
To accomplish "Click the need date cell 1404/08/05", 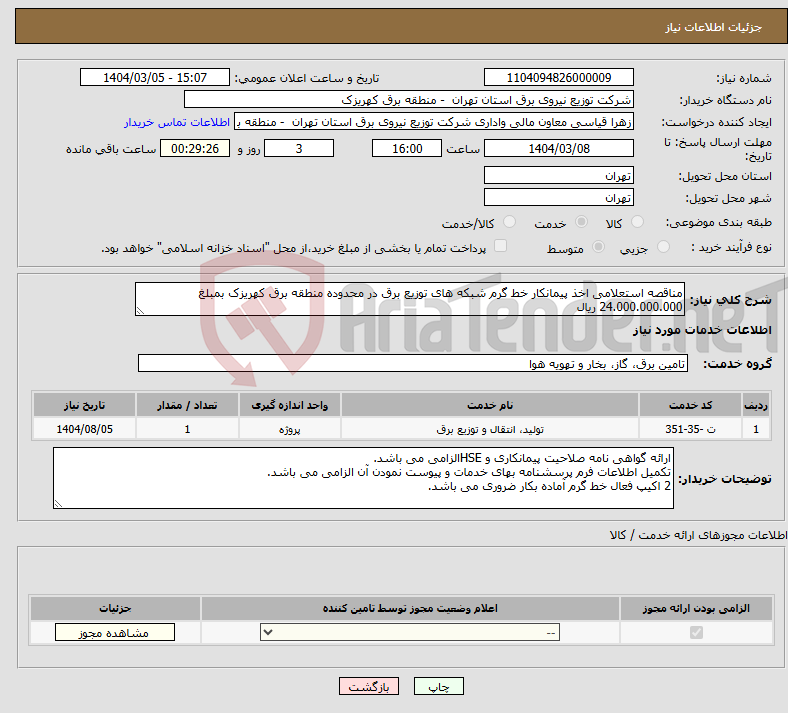I will pos(84,429).
